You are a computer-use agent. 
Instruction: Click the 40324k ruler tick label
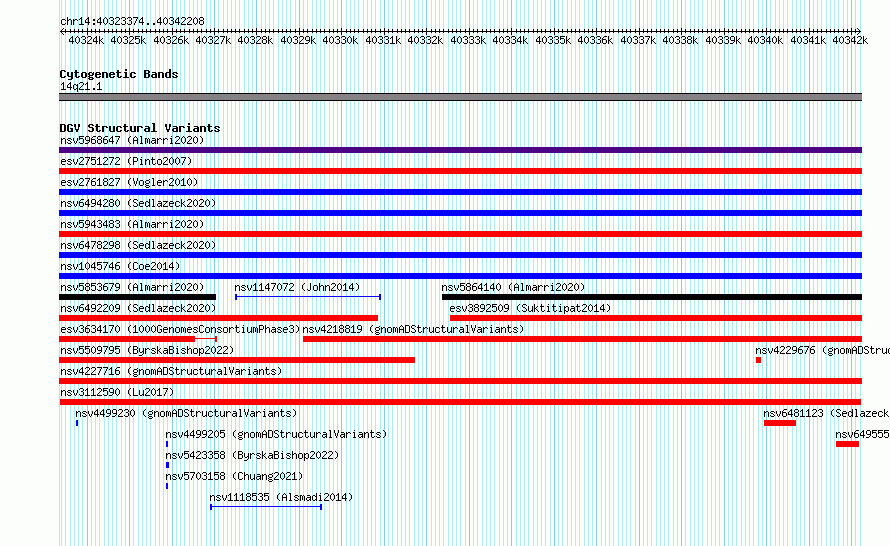click(x=86, y=40)
